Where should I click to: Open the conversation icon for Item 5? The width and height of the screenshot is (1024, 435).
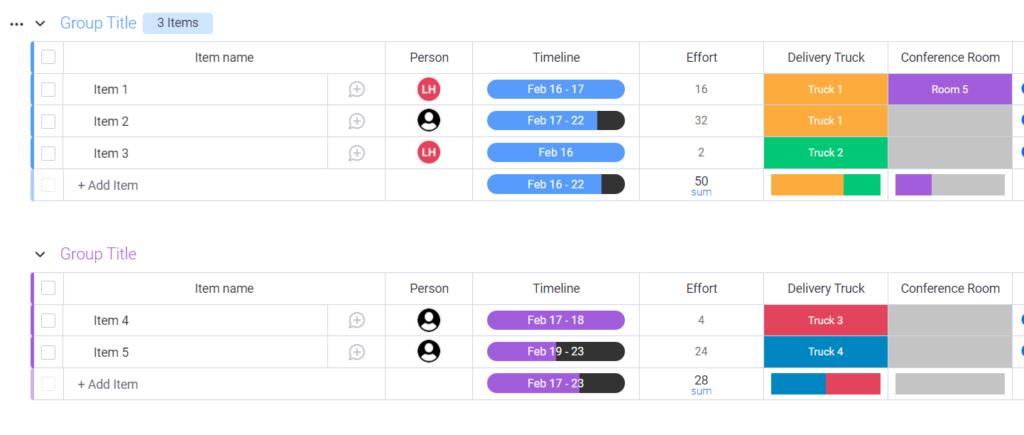tap(357, 353)
